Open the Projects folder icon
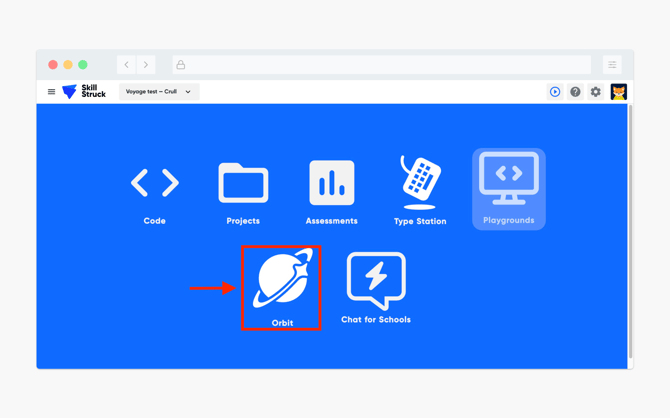Viewport: 670px width, 418px height. [243, 183]
